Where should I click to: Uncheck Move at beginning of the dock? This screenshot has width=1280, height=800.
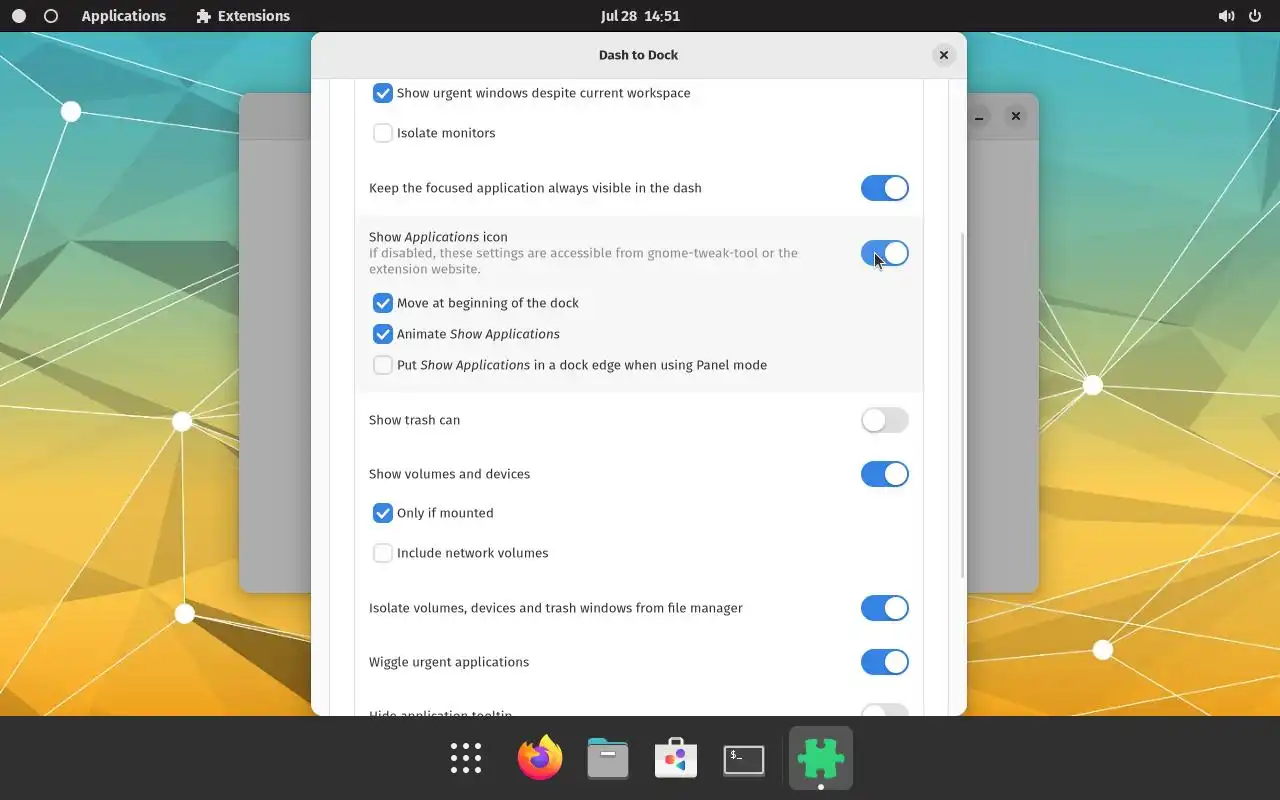382,303
